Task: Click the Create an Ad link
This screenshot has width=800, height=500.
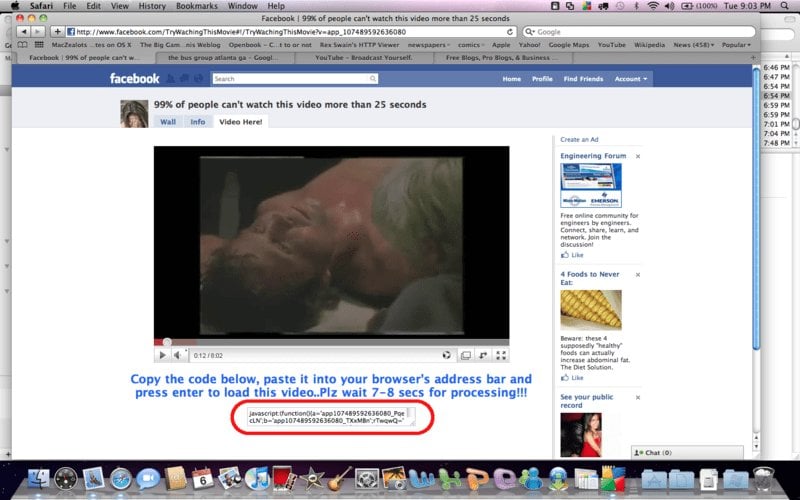Action: pos(580,140)
